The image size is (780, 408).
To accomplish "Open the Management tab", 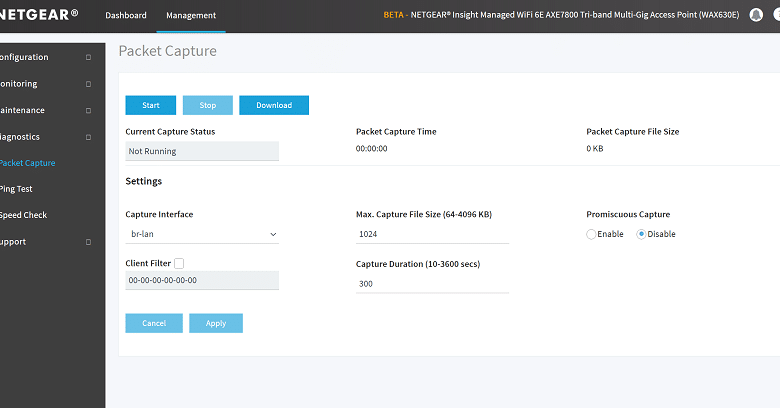I will tap(191, 15).
